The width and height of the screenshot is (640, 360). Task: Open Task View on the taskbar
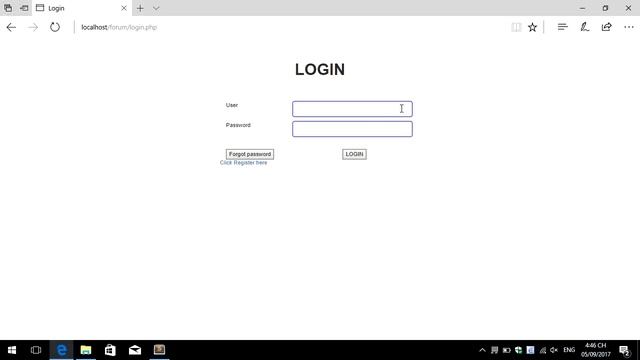point(36,350)
